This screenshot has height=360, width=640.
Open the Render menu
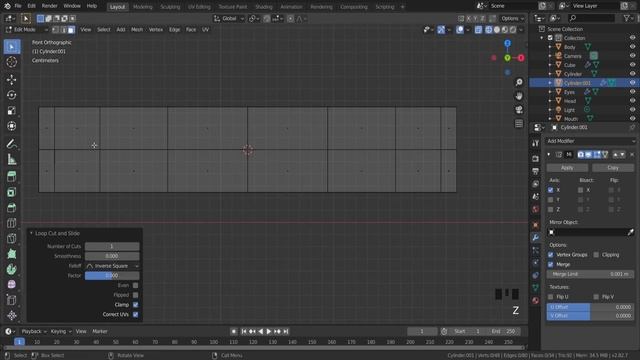[49, 6]
